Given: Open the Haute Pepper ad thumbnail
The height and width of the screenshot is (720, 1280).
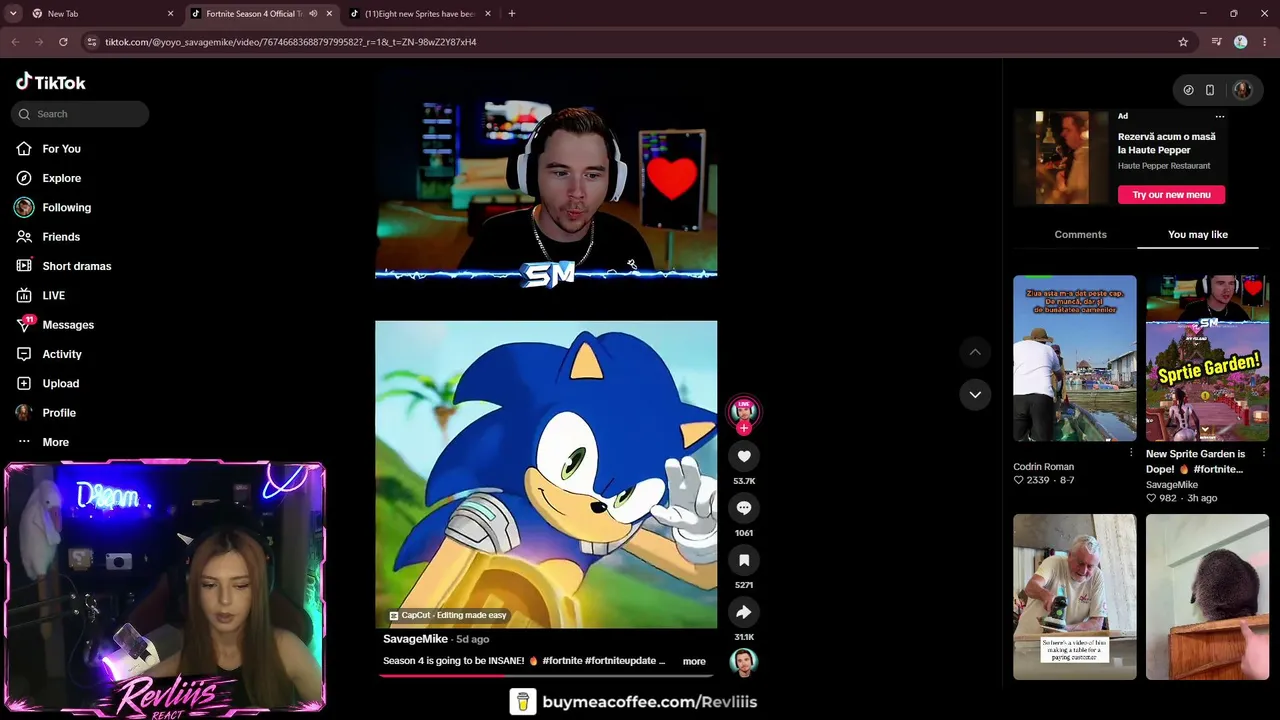Looking at the screenshot, I should (1061, 158).
